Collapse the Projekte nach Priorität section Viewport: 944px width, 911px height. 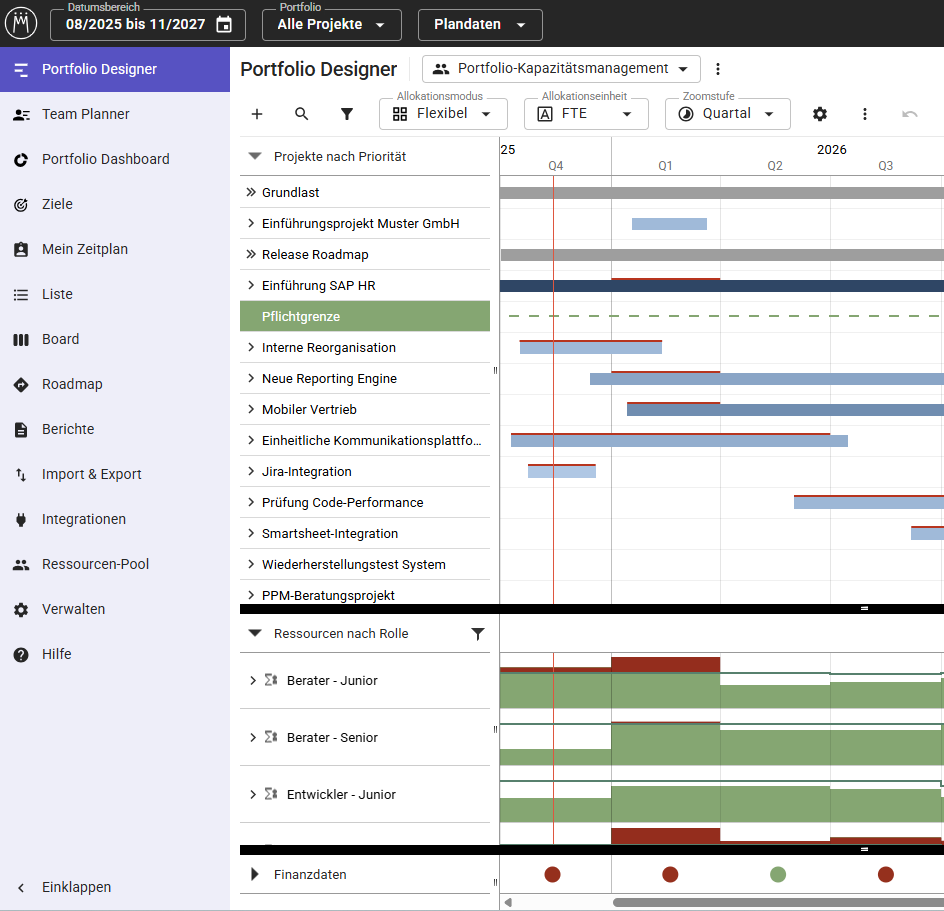click(255, 156)
